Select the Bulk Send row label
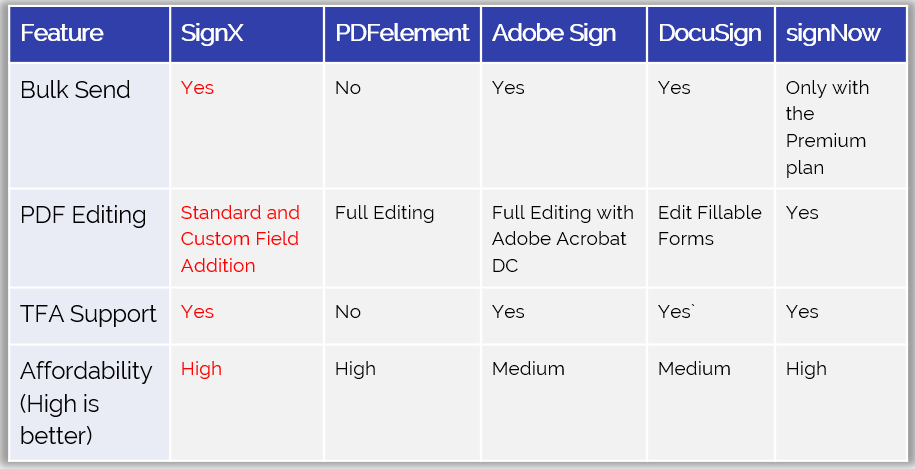915x469 pixels. pyautogui.click(x=75, y=90)
